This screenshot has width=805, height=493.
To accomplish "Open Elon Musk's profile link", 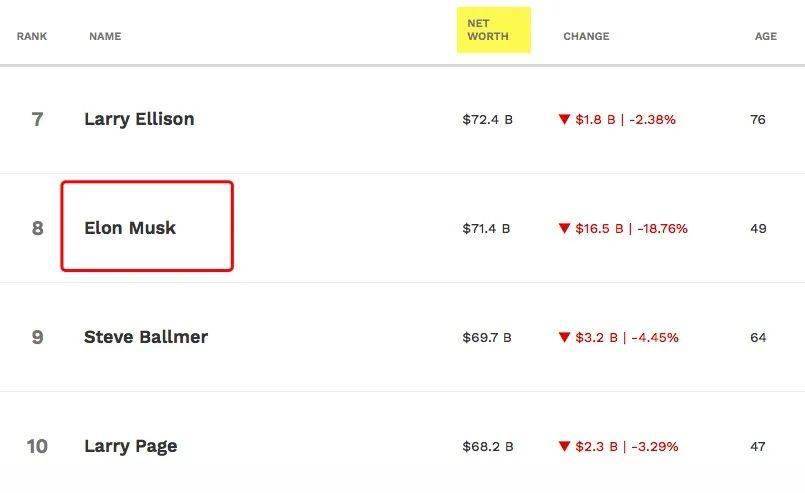I will coord(130,228).
